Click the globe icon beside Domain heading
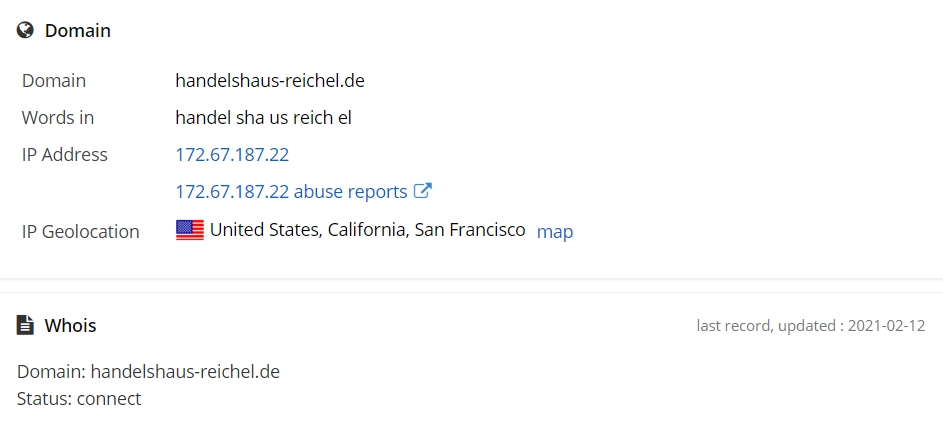This screenshot has width=943, height=421. tap(25, 30)
